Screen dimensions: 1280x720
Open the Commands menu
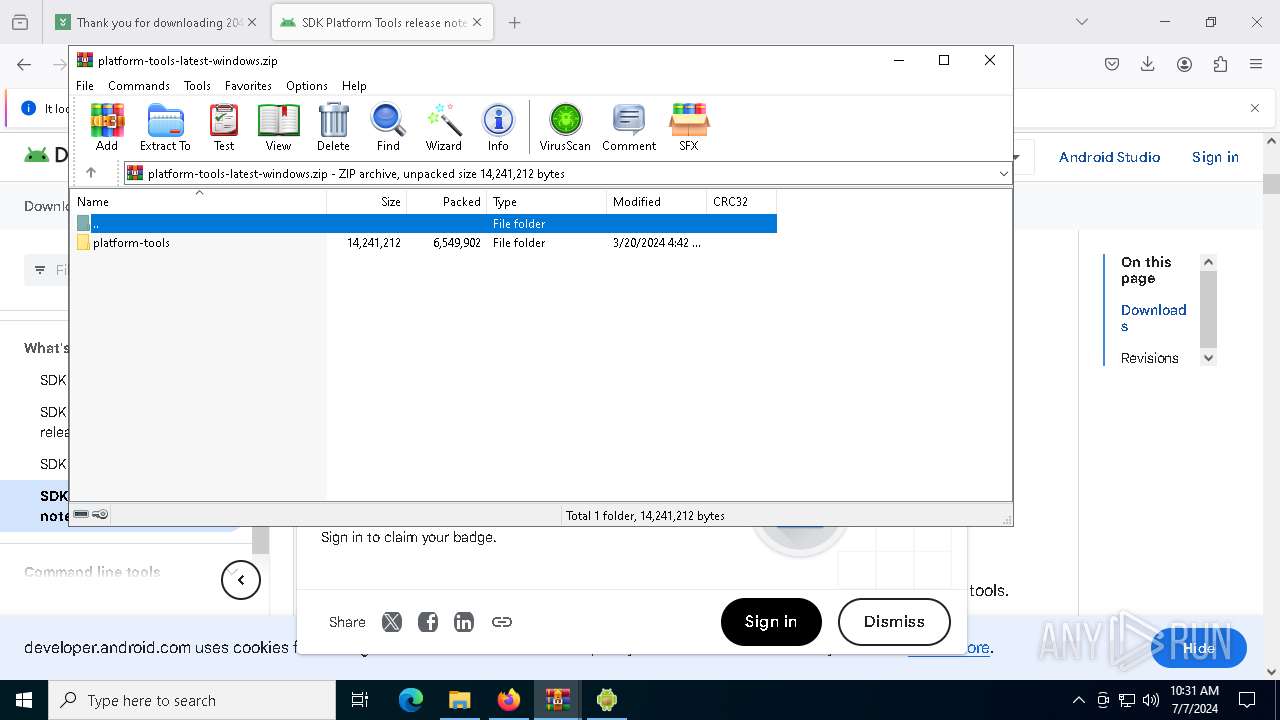pos(139,86)
